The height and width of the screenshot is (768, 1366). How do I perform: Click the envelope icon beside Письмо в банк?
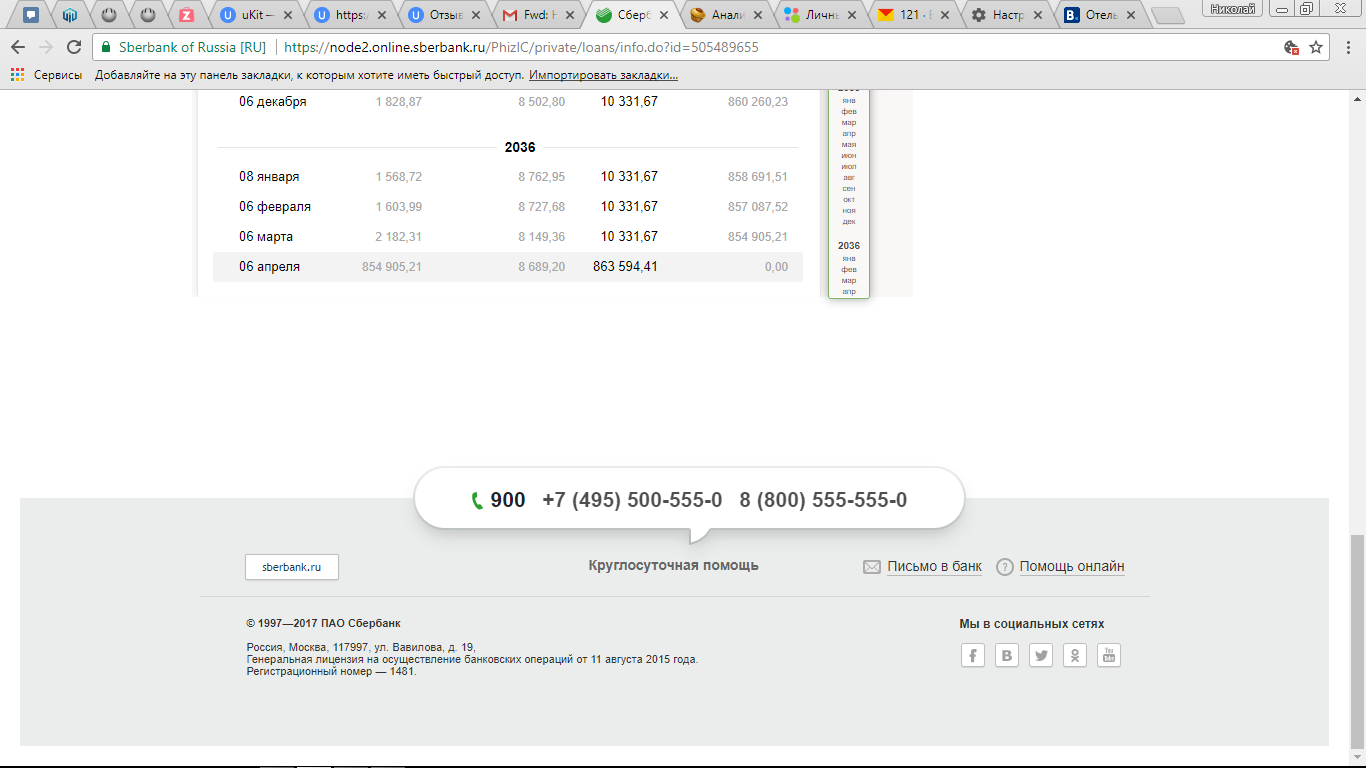coord(872,567)
